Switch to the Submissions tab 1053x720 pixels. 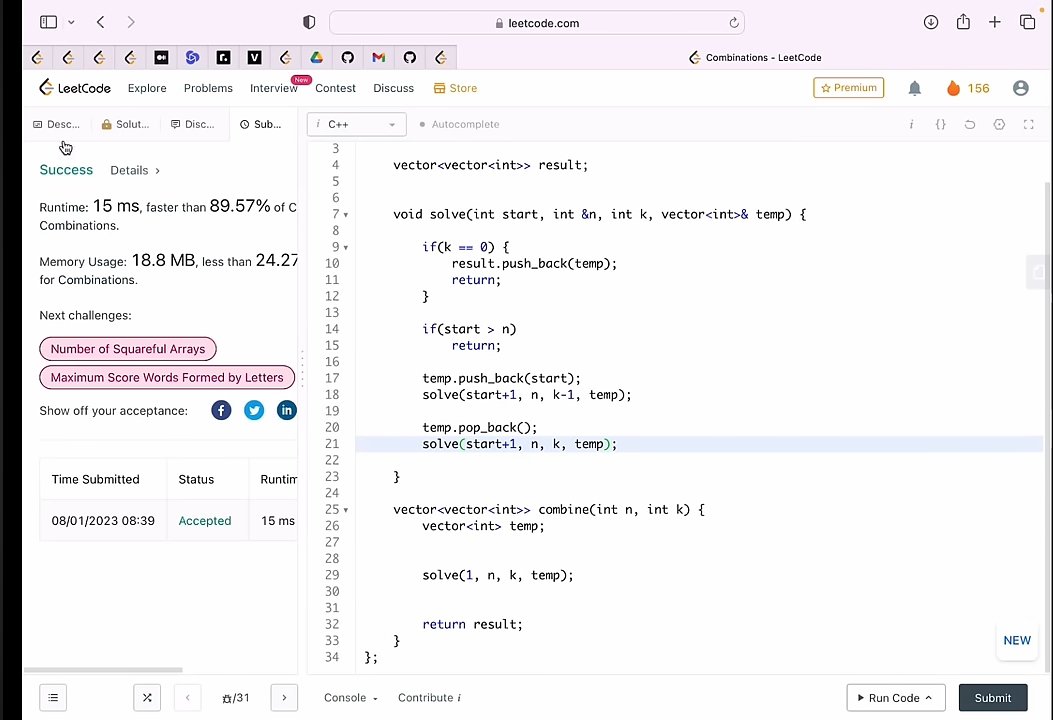[261, 124]
